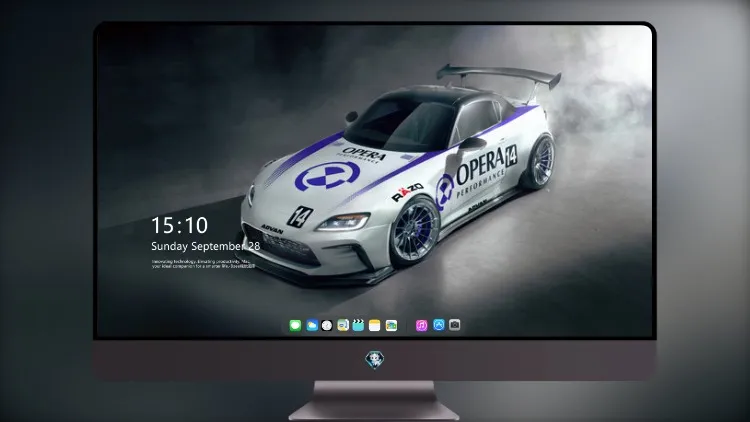Open the blue App Store icon
Image resolution: width=750 pixels, height=422 pixels.
(x=439, y=325)
